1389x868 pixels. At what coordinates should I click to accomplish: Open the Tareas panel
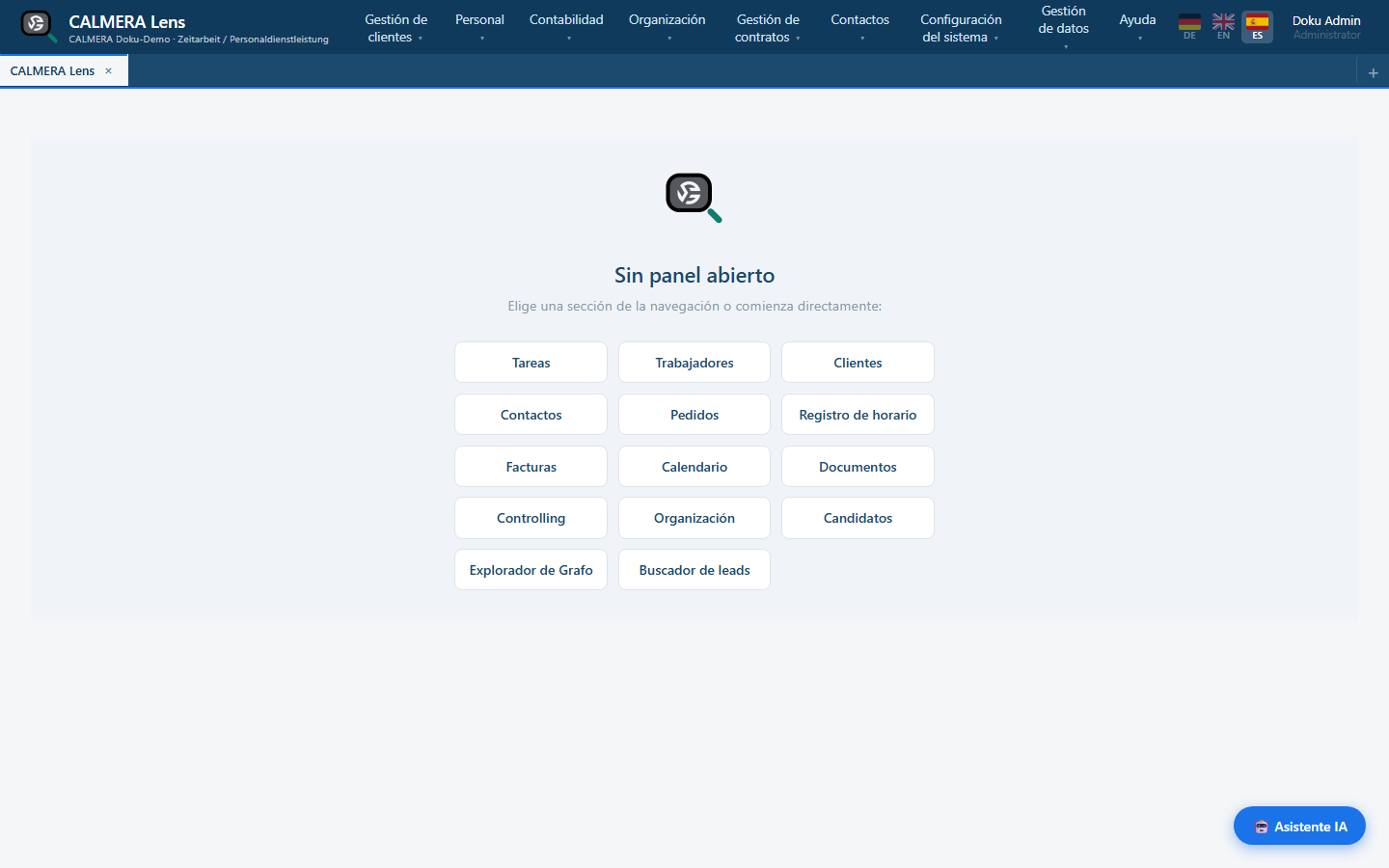click(x=531, y=363)
